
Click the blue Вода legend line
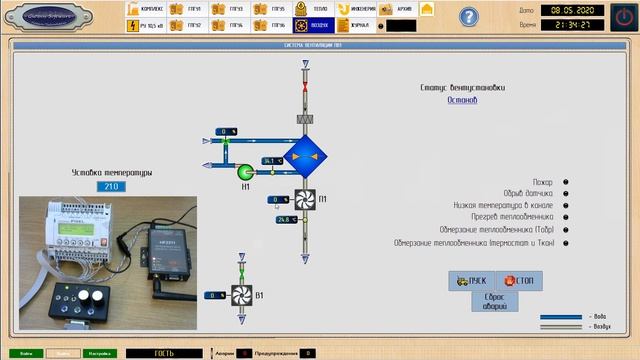561,317
